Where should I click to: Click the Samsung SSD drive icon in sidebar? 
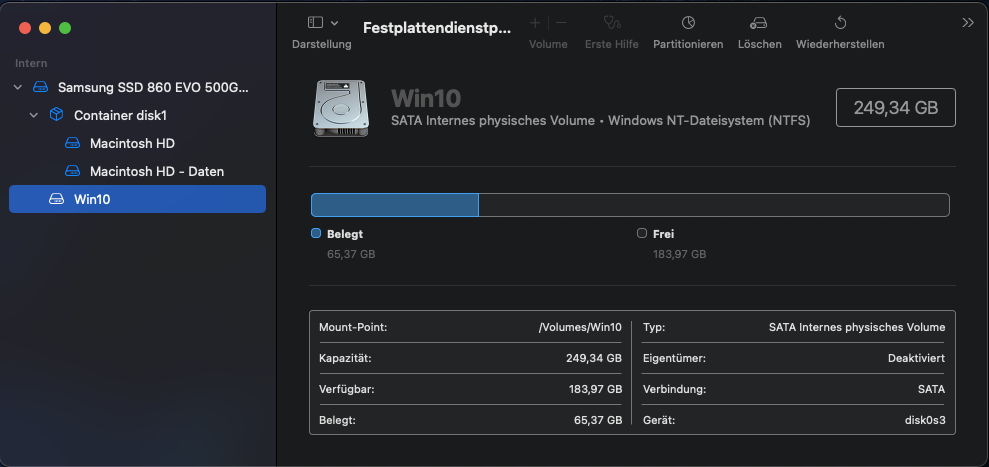click(x=40, y=88)
